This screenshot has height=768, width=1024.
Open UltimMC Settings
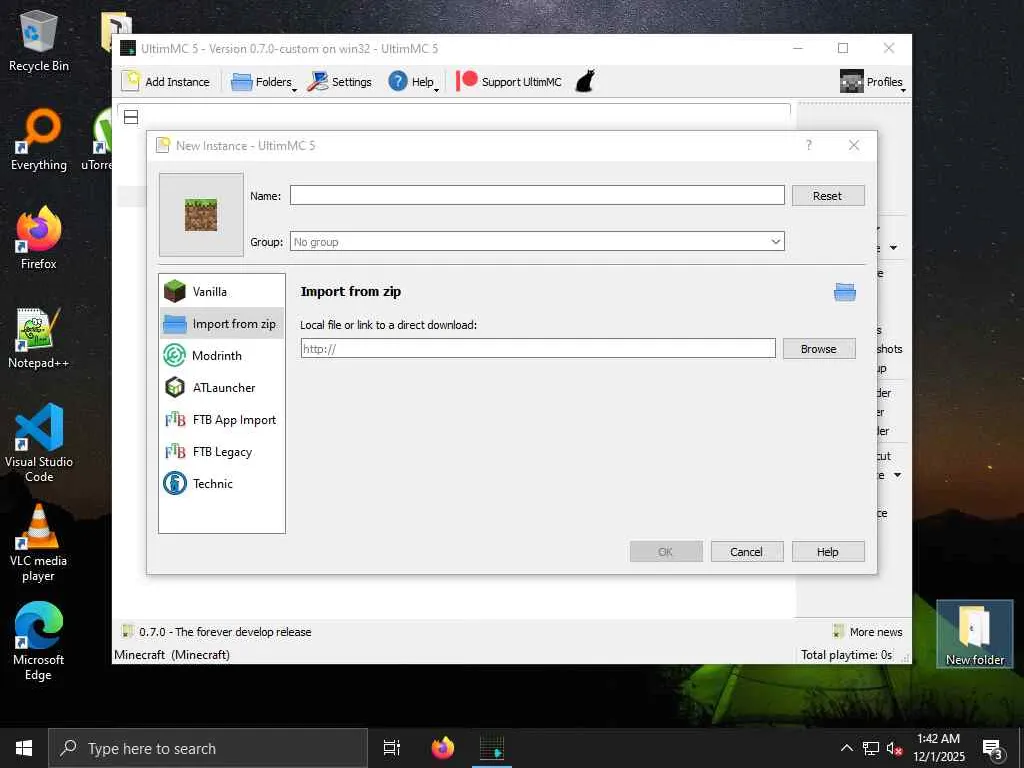click(x=340, y=82)
